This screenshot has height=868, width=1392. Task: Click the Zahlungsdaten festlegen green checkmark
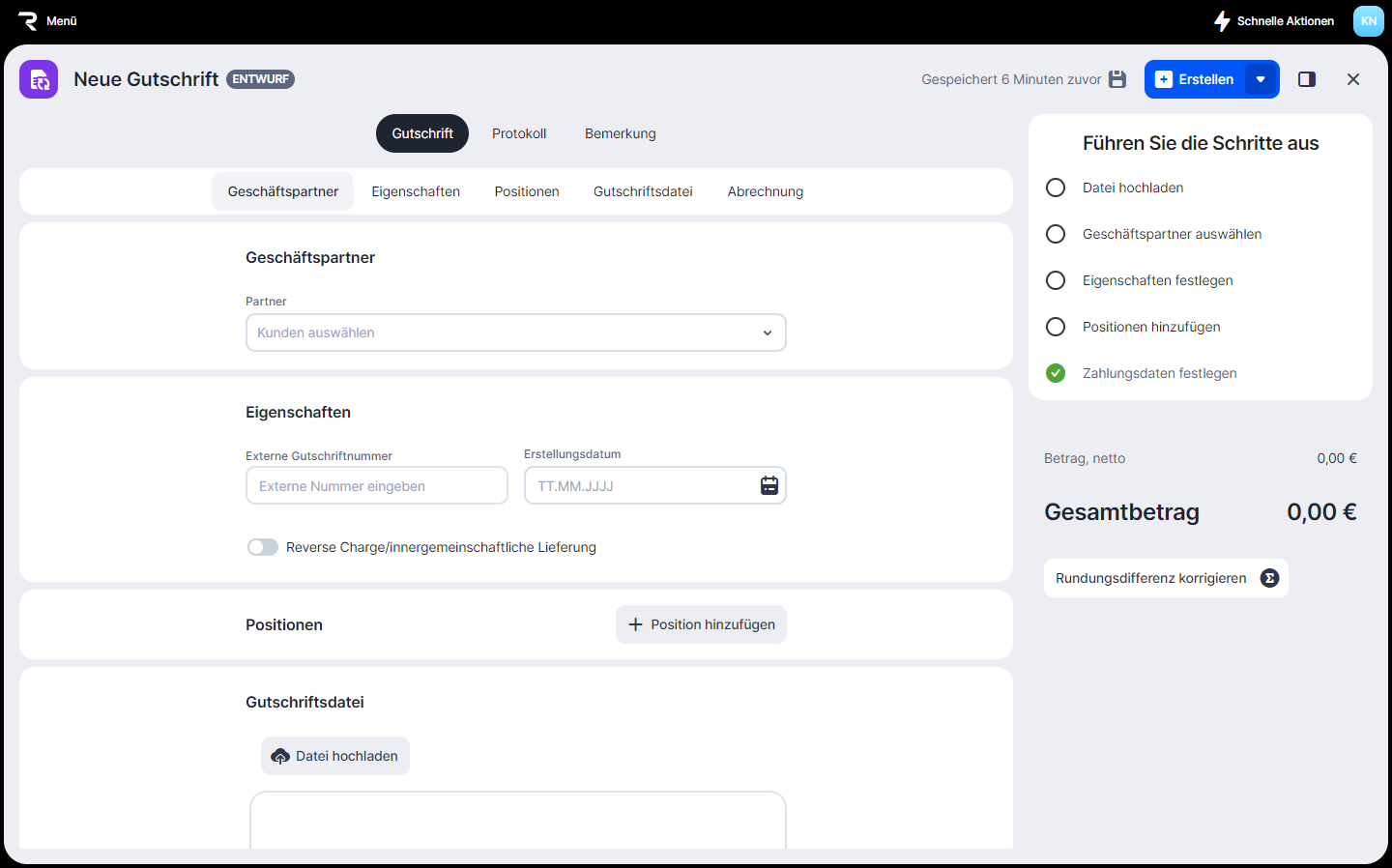[x=1056, y=373]
